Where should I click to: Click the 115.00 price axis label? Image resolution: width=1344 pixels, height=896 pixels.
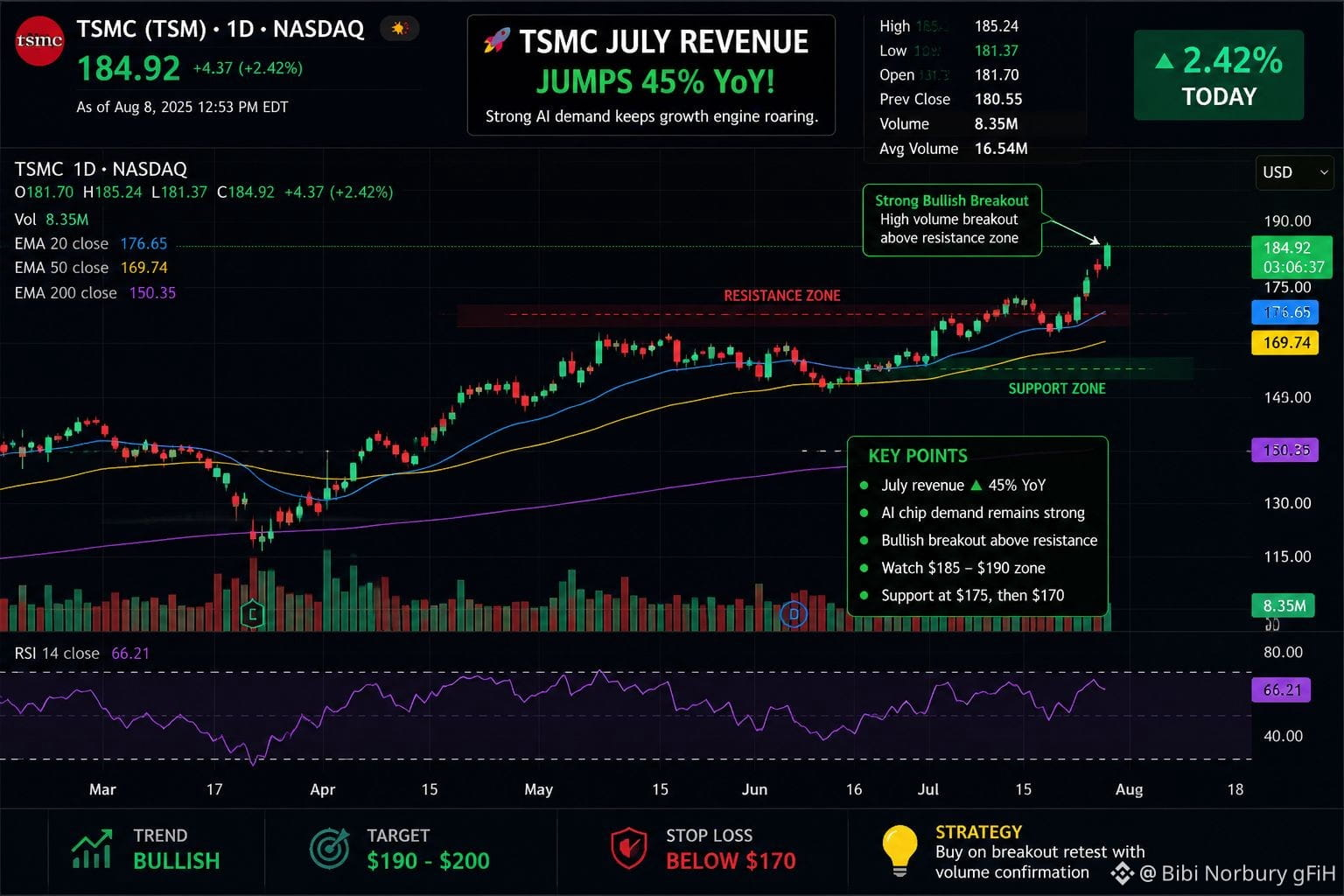[x=1287, y=556]
